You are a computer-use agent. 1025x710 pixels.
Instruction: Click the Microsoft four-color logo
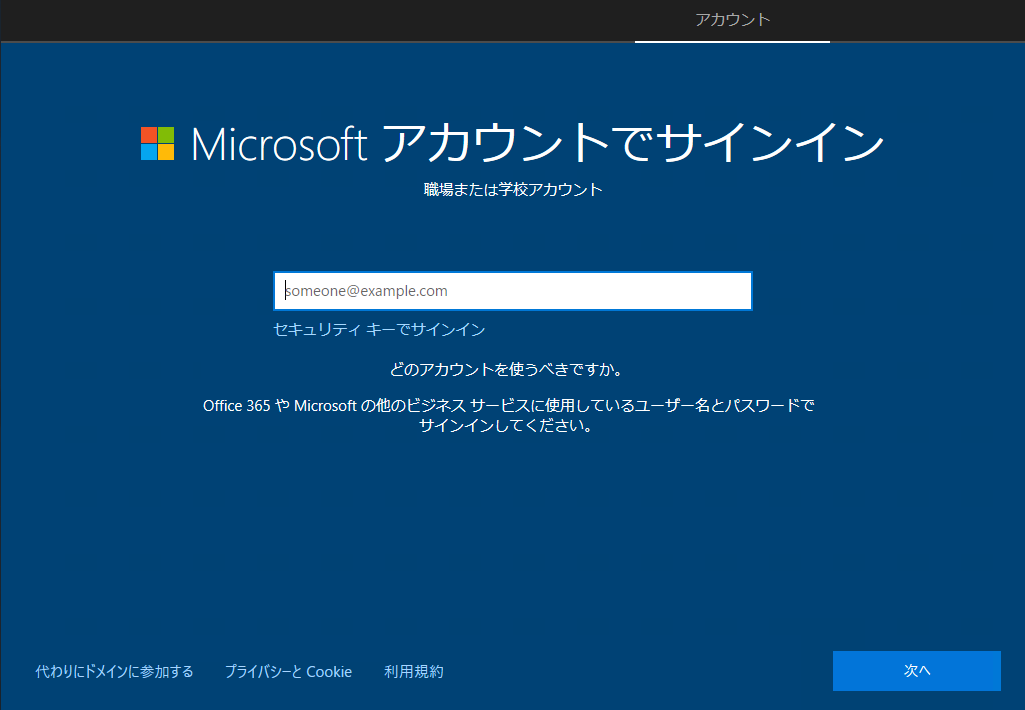(x=158, y=143)
